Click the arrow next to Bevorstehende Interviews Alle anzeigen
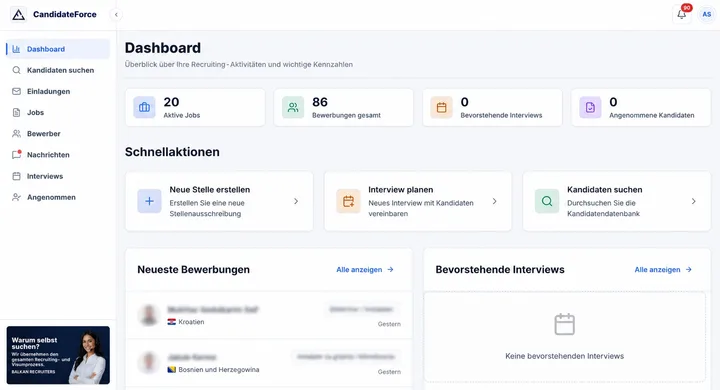The image size is (720, 390). tap(689, 270)
